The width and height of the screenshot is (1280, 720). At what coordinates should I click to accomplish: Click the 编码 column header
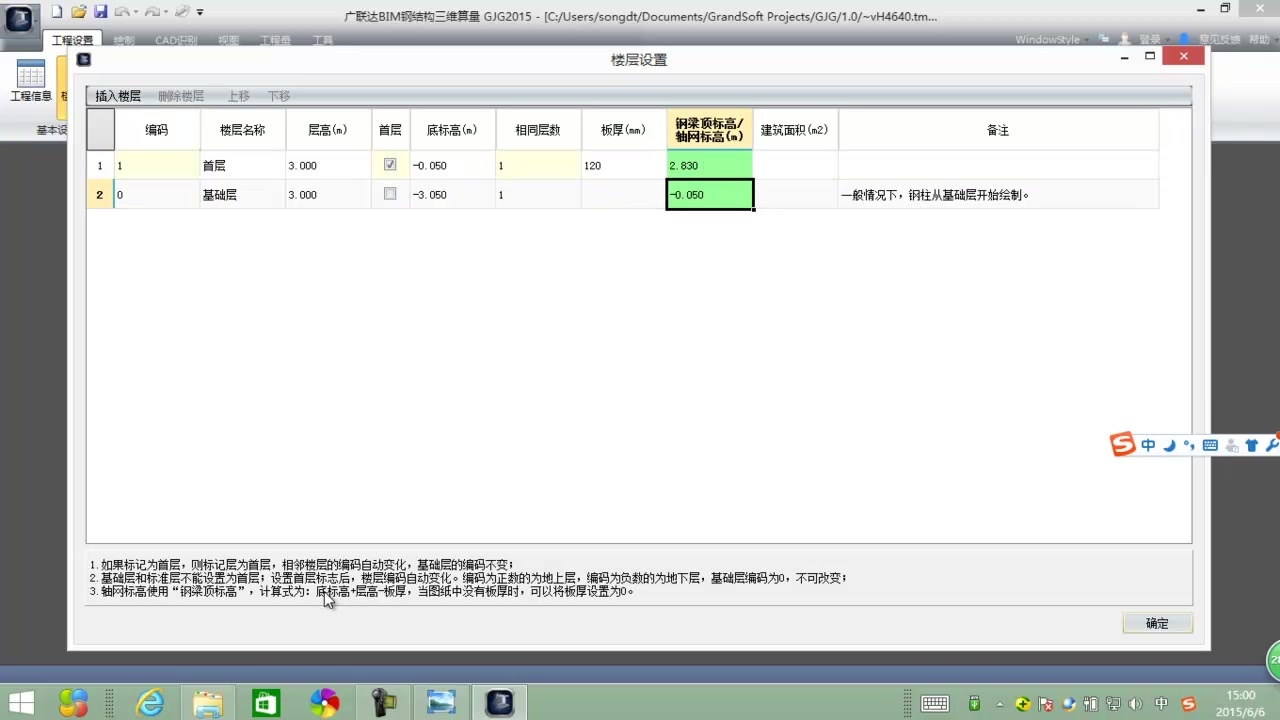coord(157,130)
